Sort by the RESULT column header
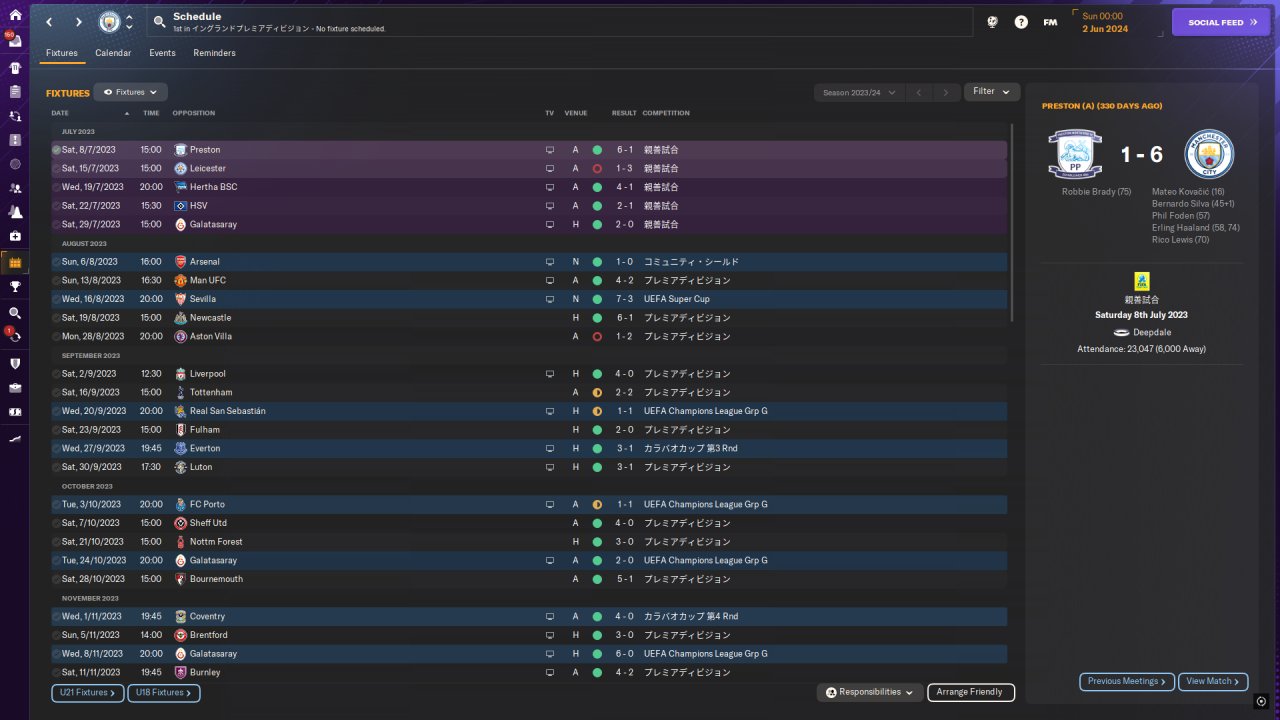 pyautogui.click(x=624, y=113)
